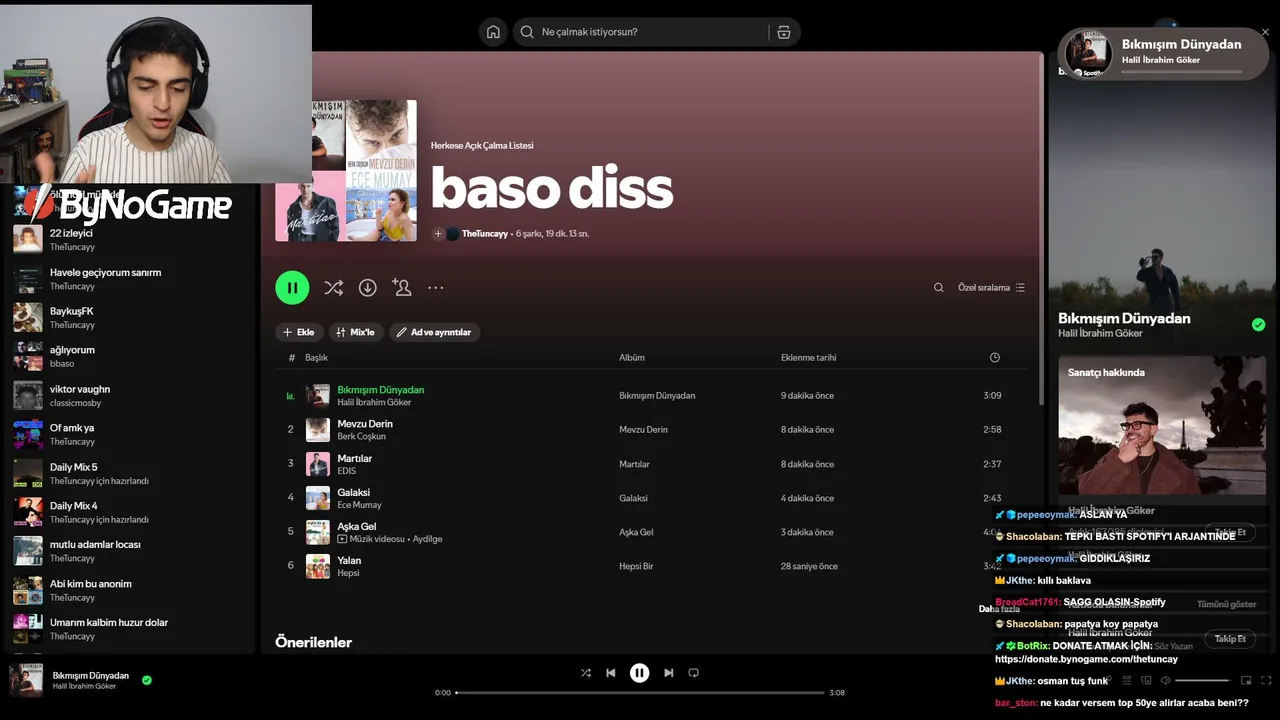Adjust the volume slider
This screenshot has width=1280, height=720.
[x=1203, y=681]
